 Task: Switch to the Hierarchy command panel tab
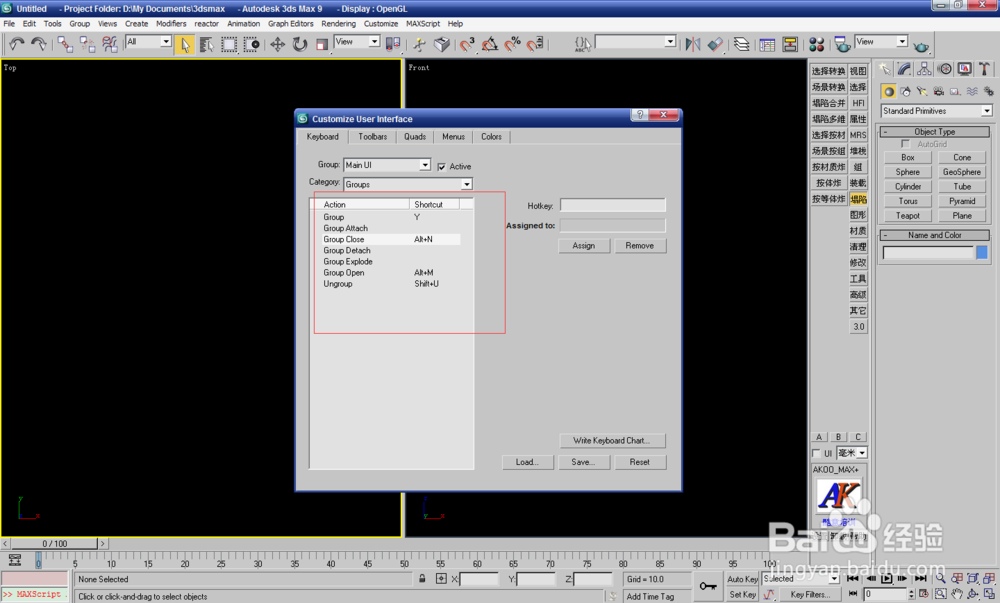tap(924, 69)
